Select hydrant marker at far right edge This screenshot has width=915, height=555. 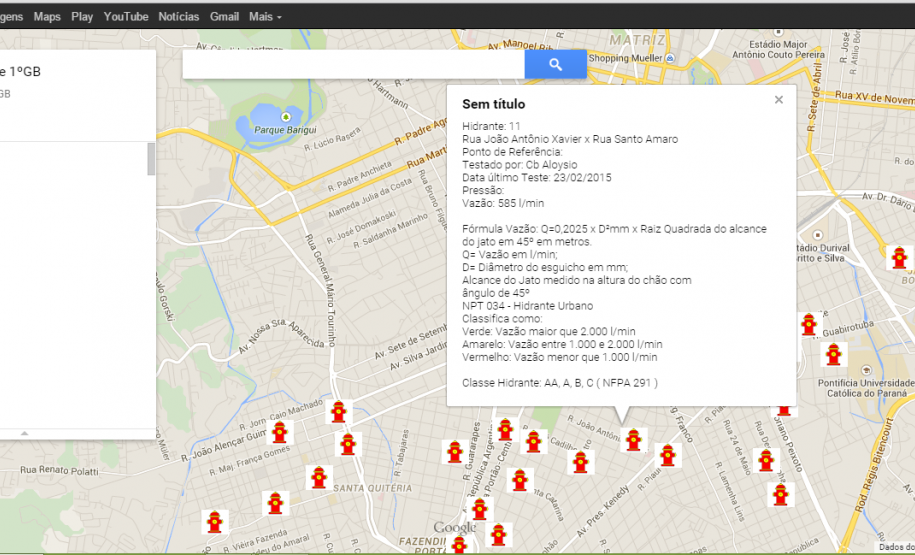tap(899, 258)
